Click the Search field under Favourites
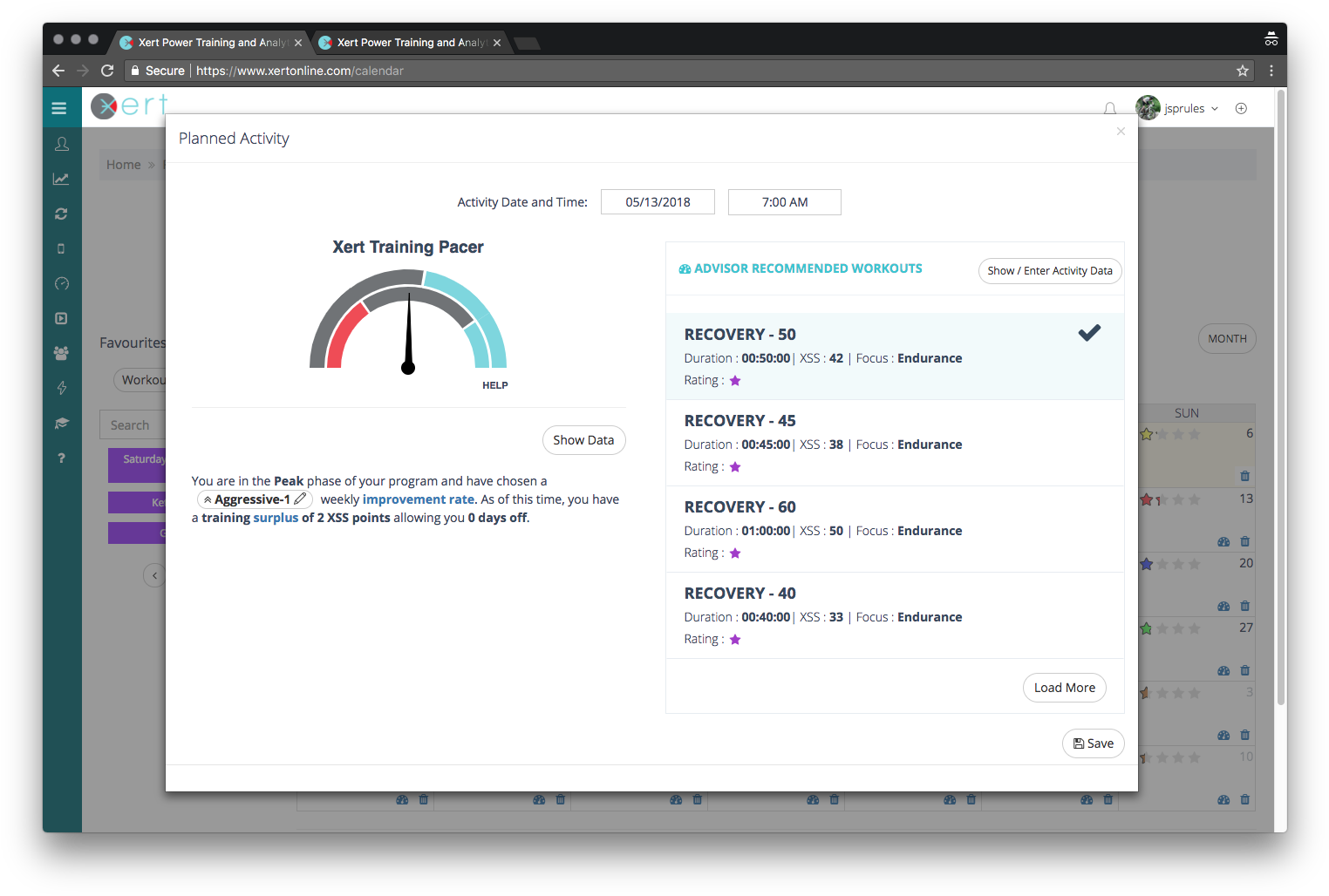This screenshot has height=896, width=1329. [133, 425]
